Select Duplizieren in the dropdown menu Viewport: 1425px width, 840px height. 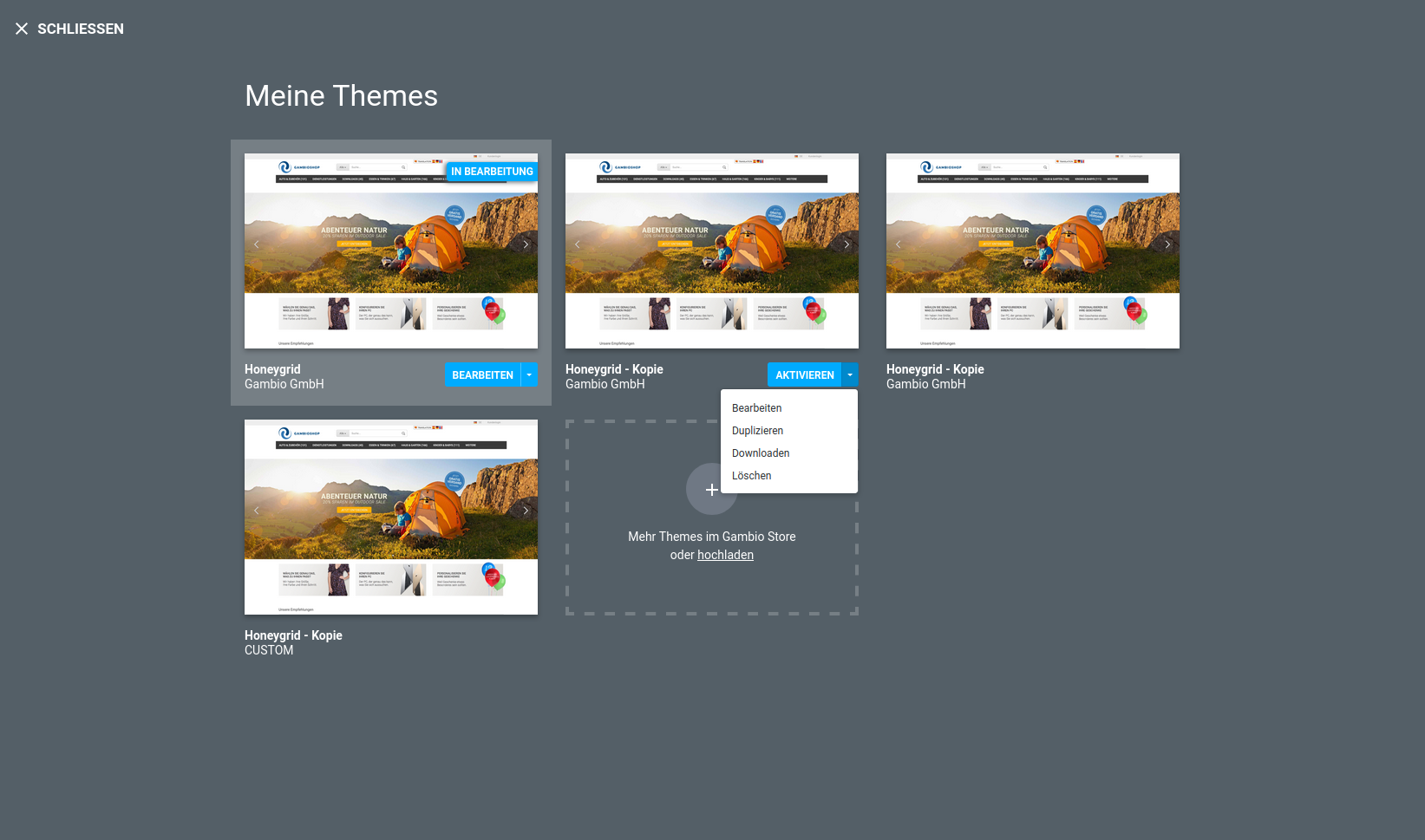[x=757, y=431]
